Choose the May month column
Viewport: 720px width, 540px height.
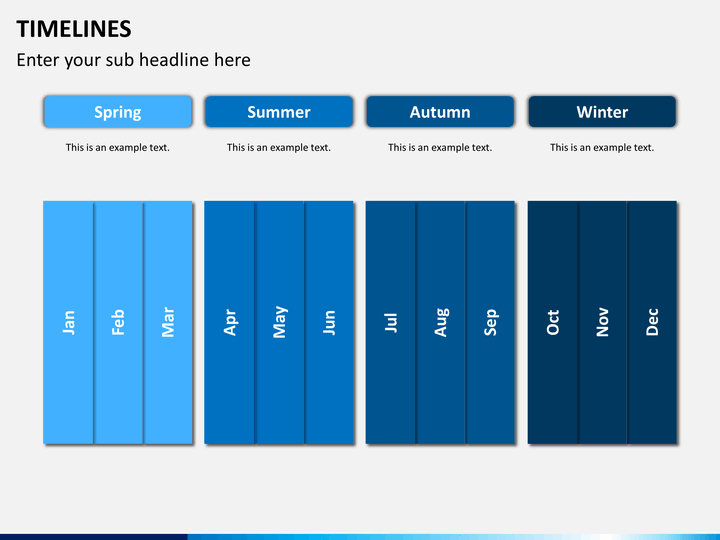tap(280, 322)
